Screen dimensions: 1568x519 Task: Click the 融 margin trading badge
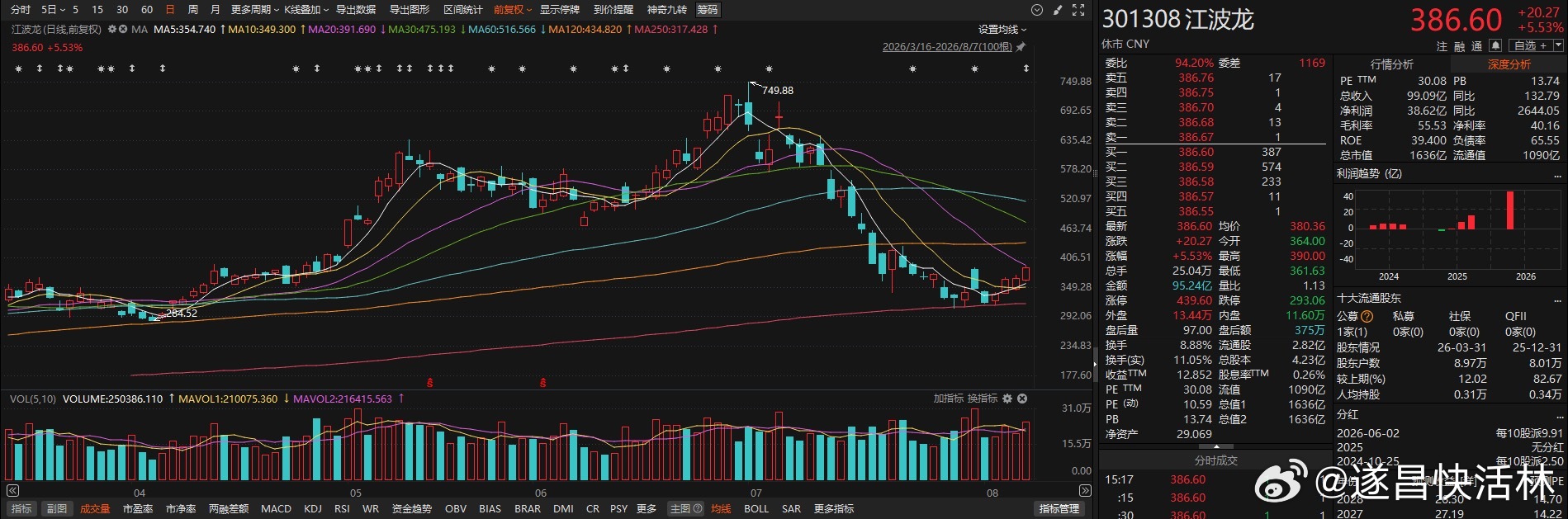point(1459,46)
